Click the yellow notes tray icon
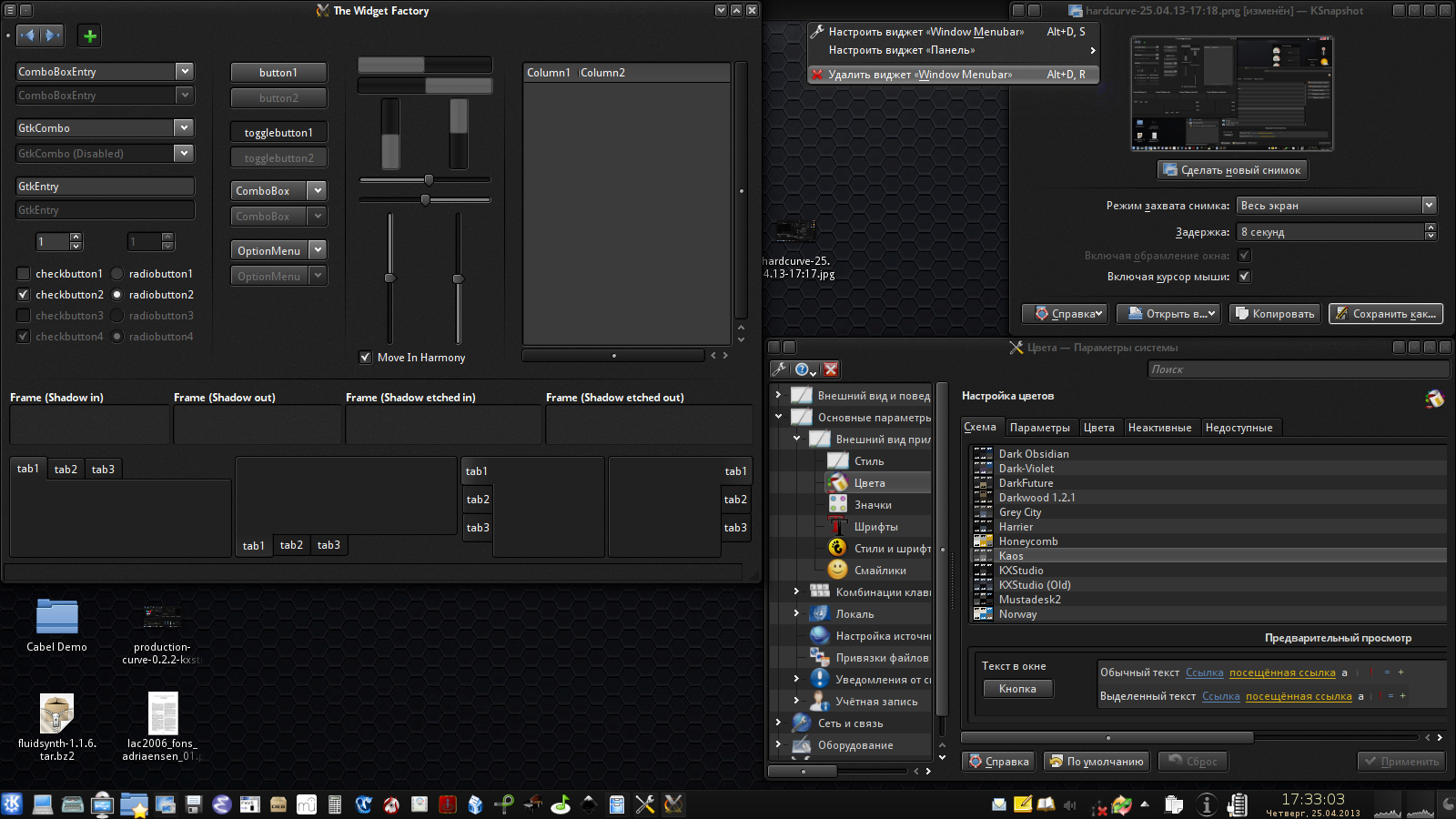Viewport: 1456px width, 819px height. [1023, 804]
